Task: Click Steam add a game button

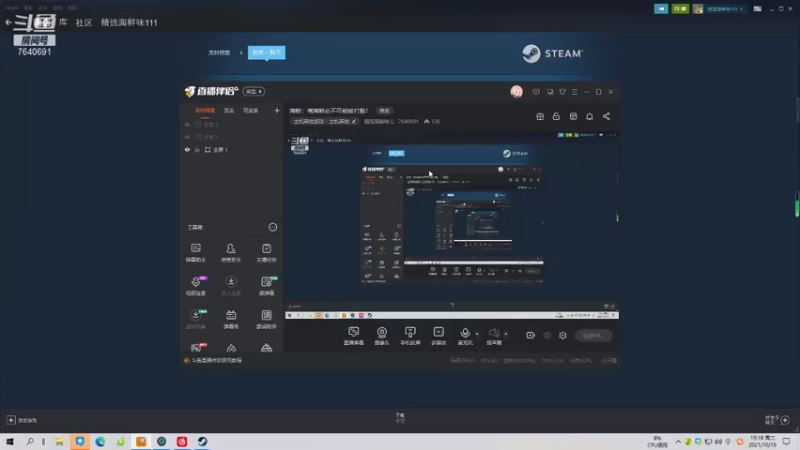Action: [x=21, y=420]
